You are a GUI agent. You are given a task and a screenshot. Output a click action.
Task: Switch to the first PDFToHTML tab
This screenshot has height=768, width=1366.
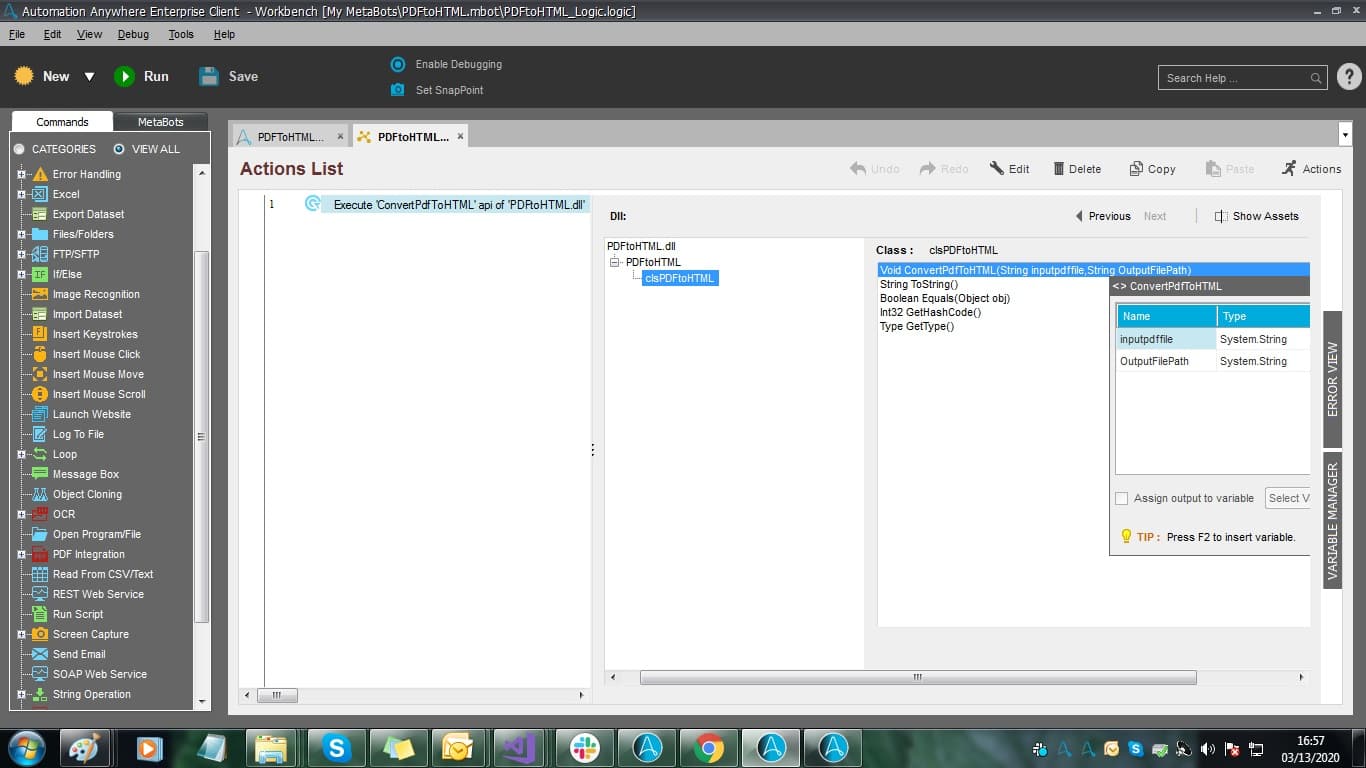pyautogui.click(x=290, y=136)
